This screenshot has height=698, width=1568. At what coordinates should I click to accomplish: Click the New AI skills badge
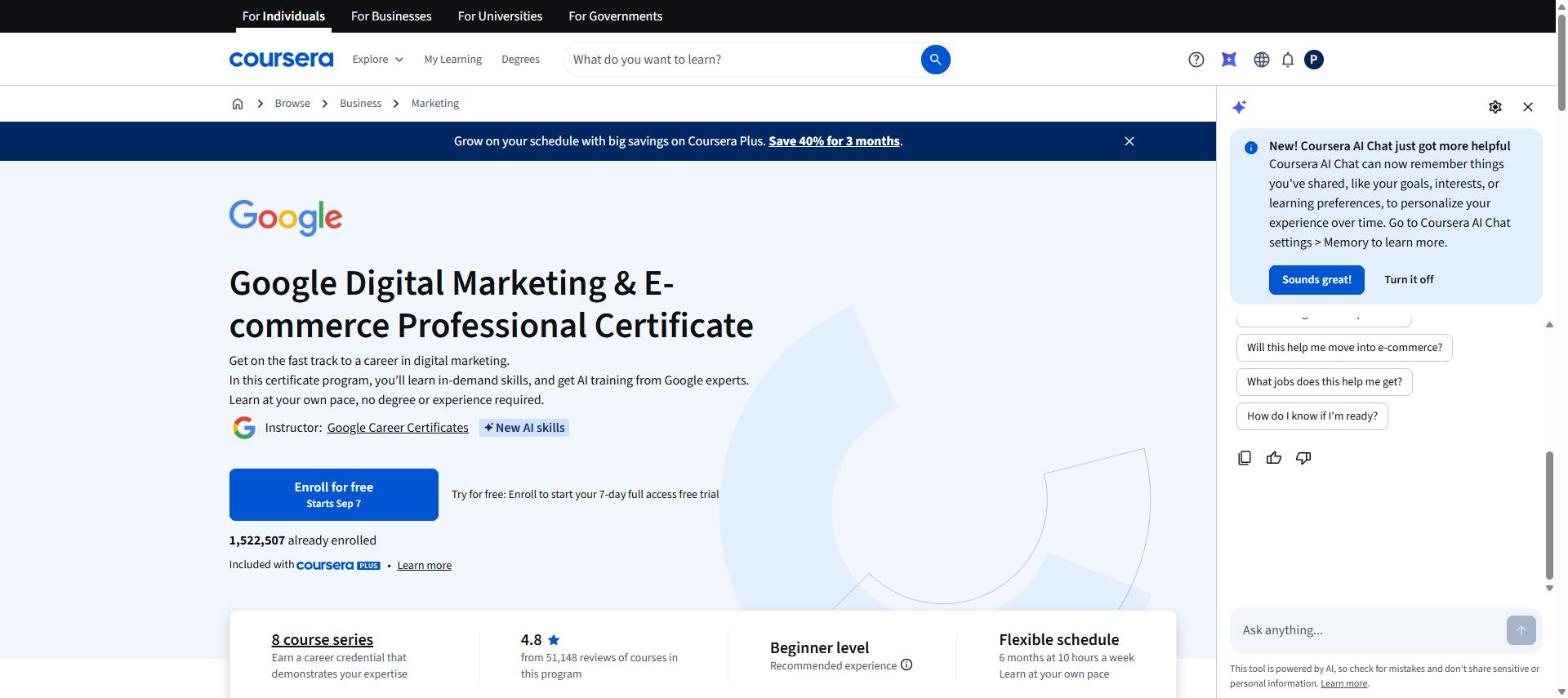pyautogui.click(x=524, y=428)
